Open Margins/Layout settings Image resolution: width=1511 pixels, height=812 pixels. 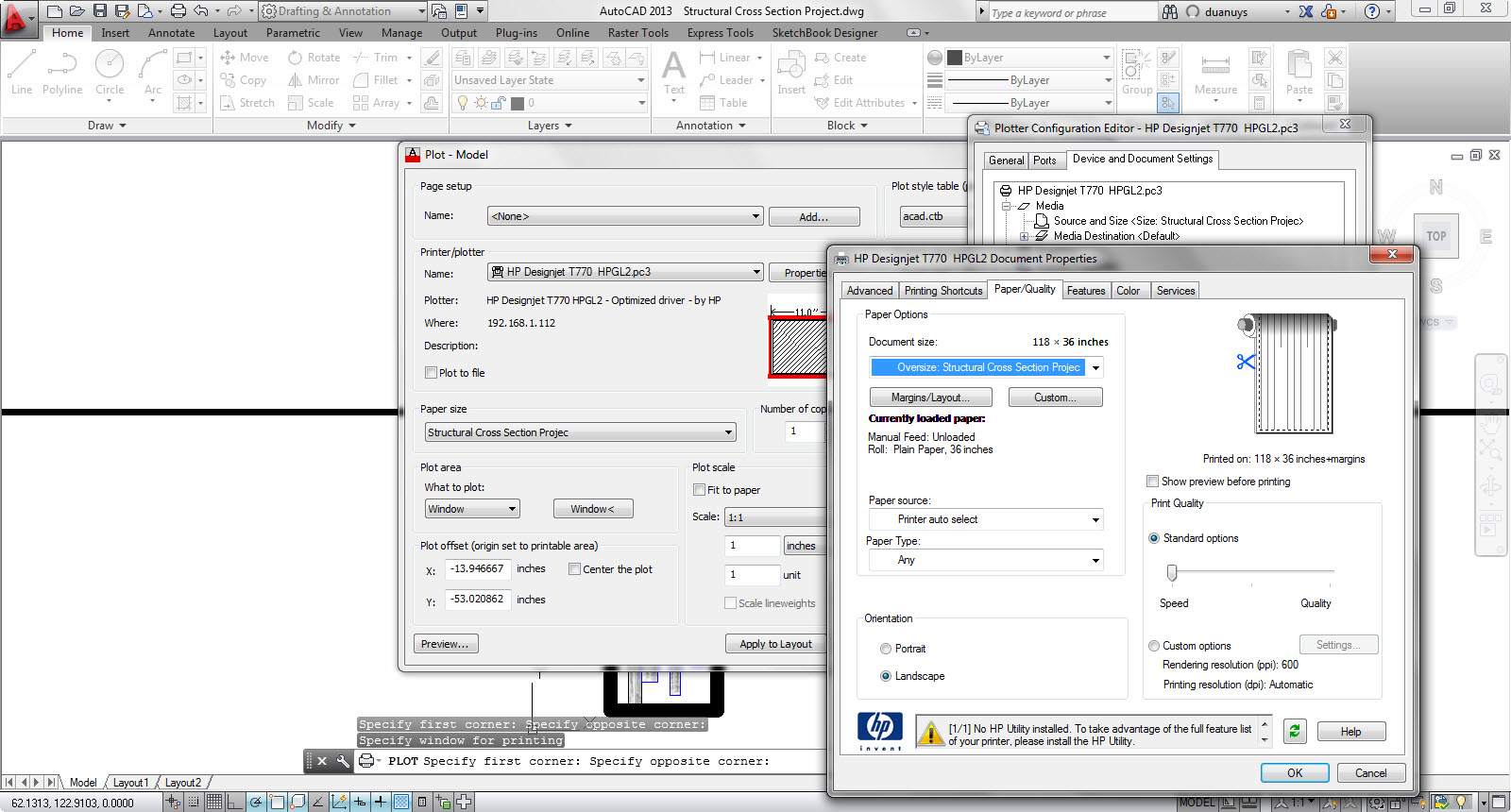930,398
